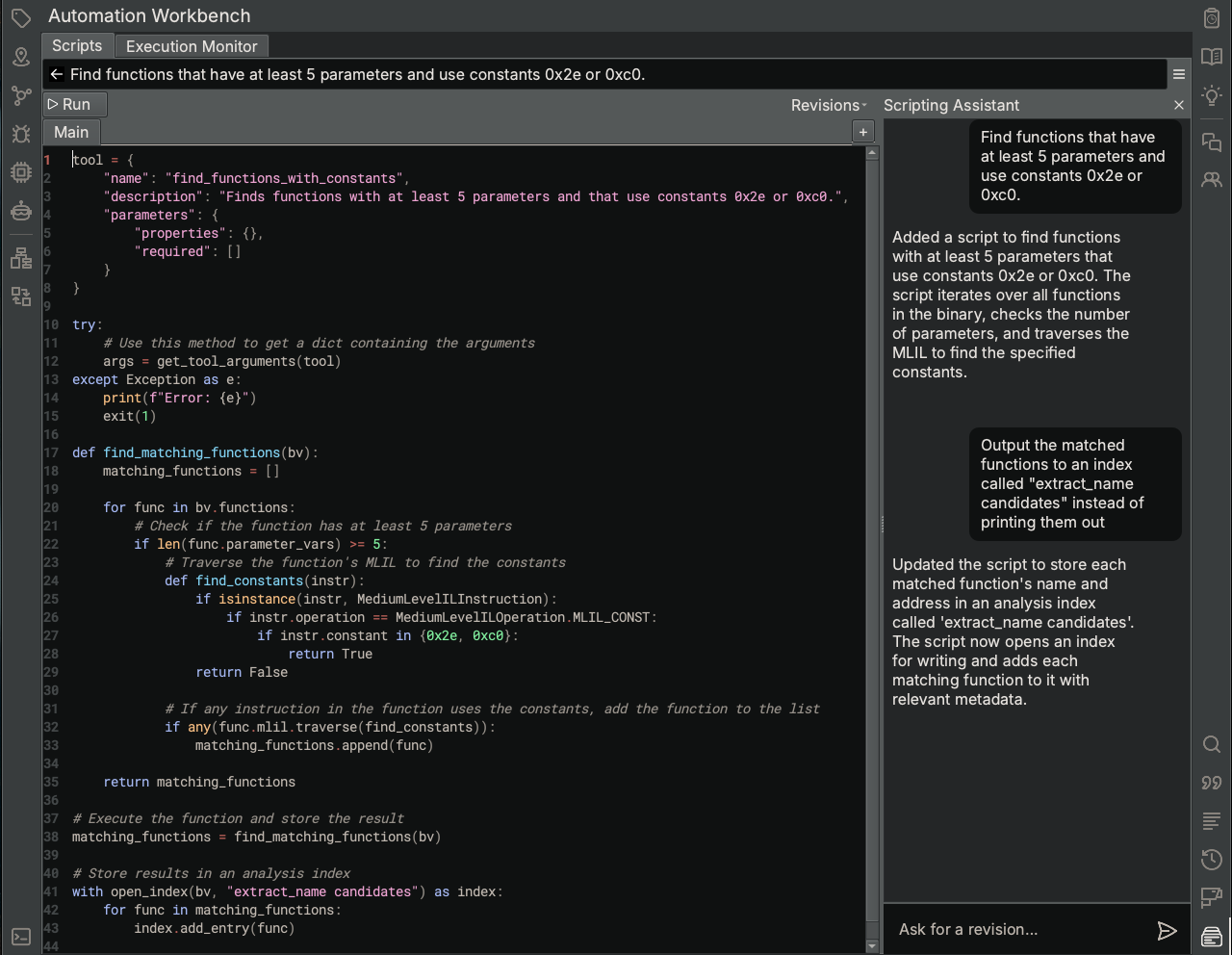
Task: Open the text lines sidebar icon
Action: (1212, 821)
